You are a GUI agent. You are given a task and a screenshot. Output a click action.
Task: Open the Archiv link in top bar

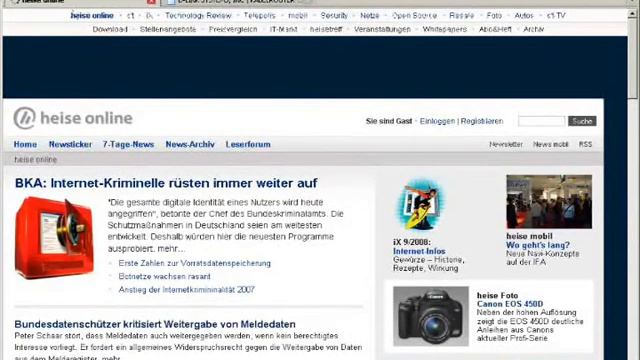coord(533,29)
